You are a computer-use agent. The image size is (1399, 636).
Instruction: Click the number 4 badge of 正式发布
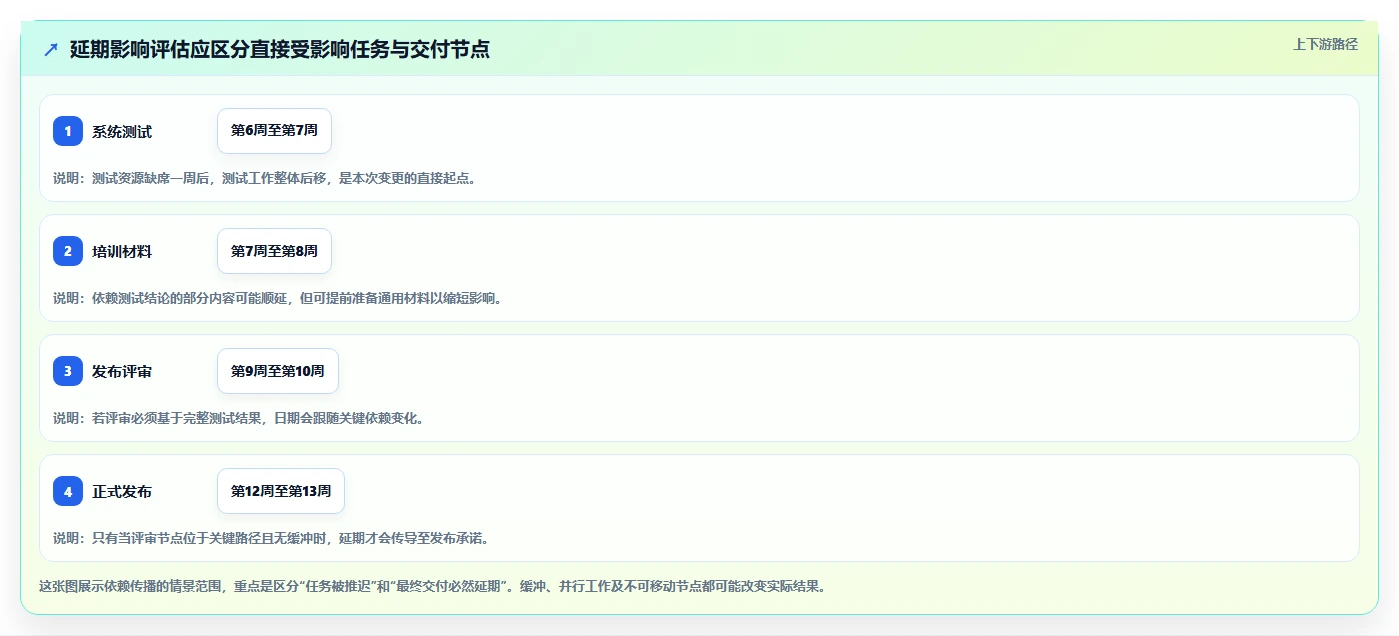click(x=68, y=491)
